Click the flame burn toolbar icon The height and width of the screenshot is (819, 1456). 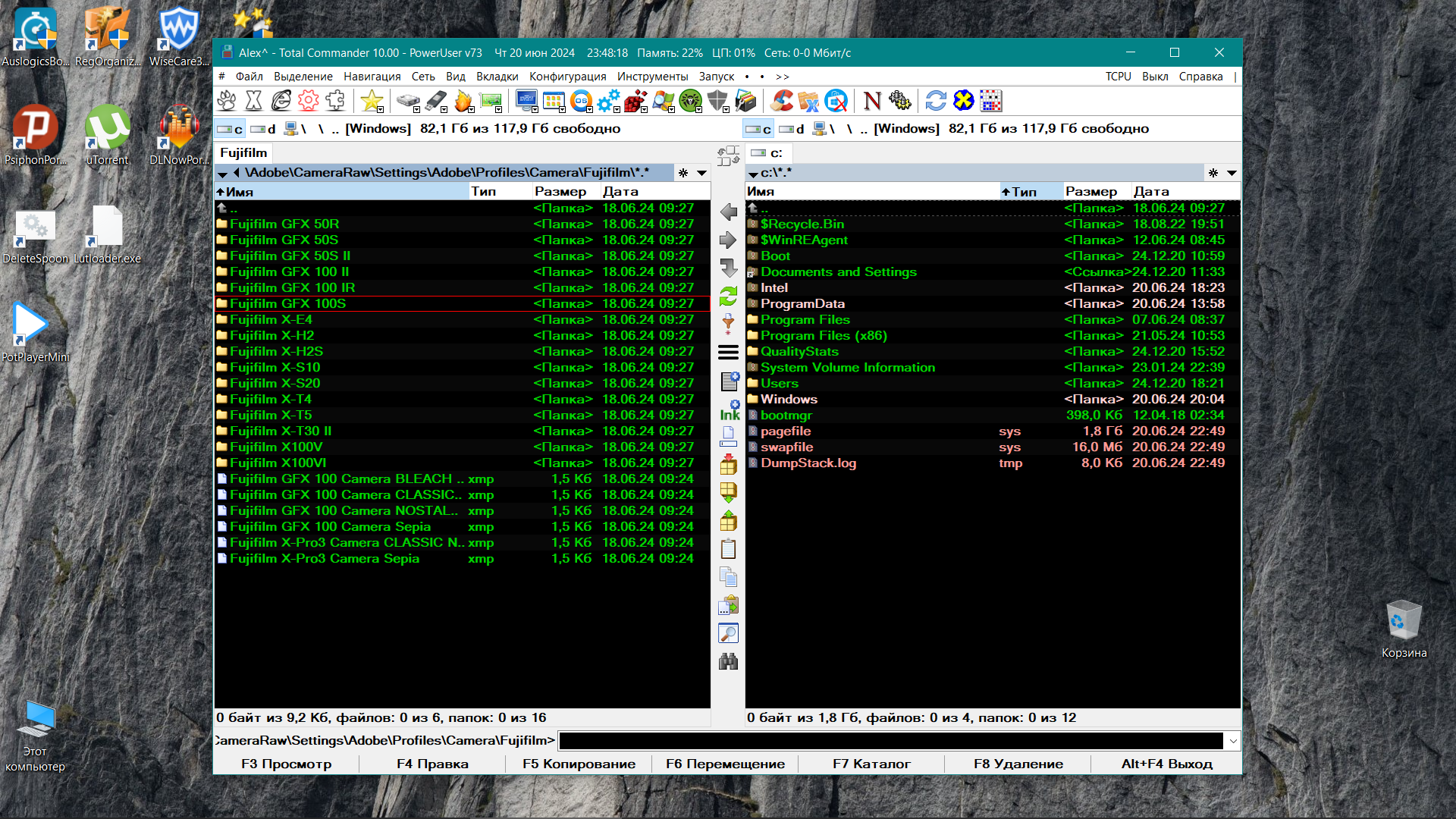[463, 101]
